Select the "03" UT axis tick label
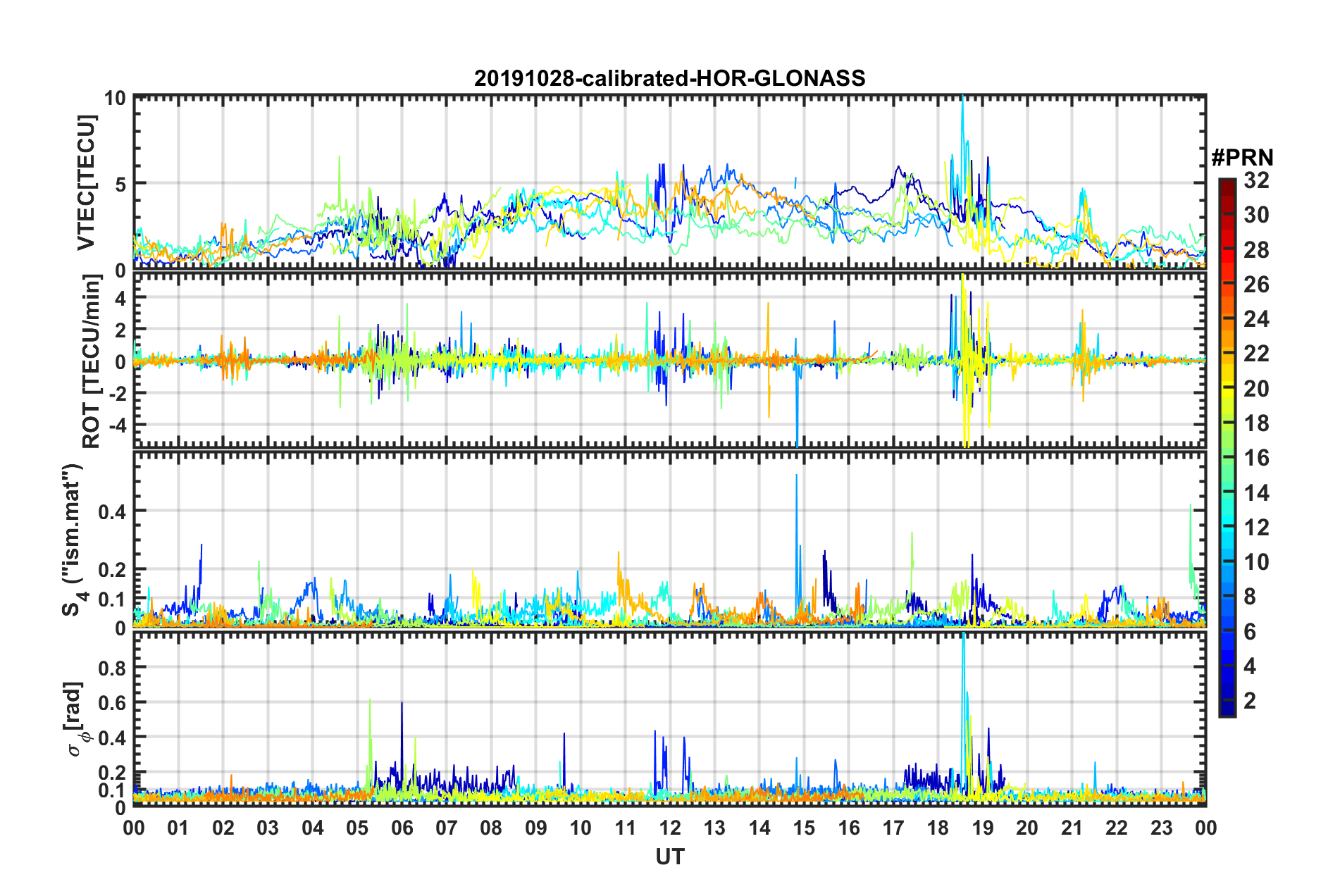Viewport: 1340px width, 896px height. pos(268,828)
